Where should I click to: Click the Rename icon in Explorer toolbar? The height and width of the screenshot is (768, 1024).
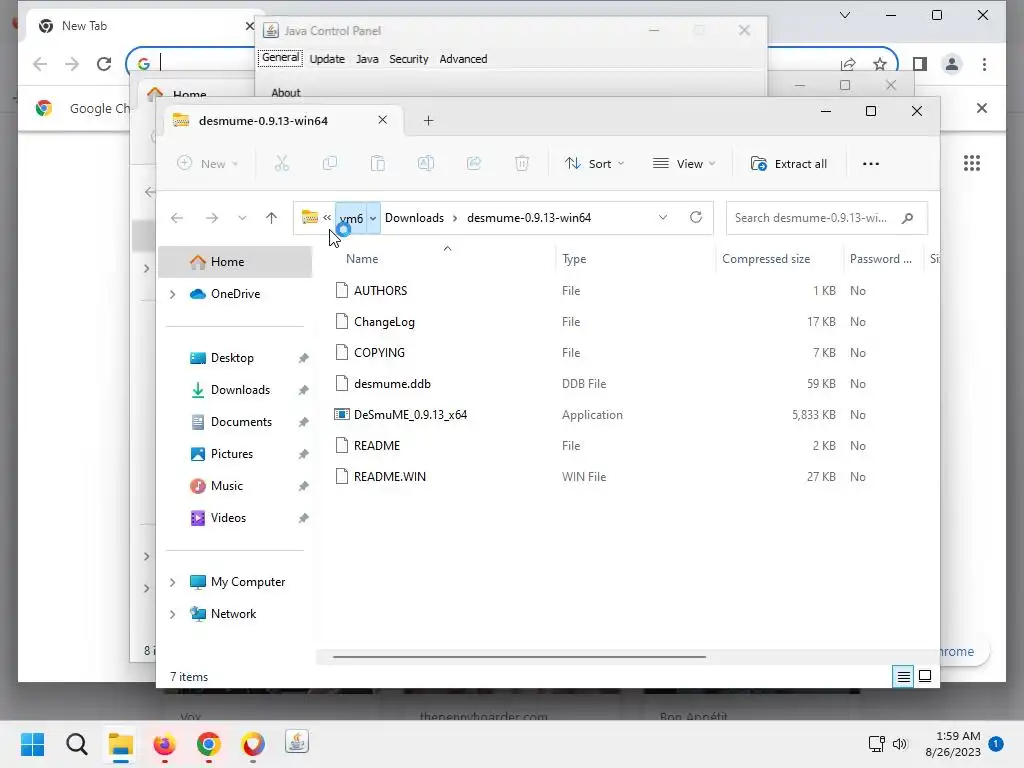coord(426,163)
